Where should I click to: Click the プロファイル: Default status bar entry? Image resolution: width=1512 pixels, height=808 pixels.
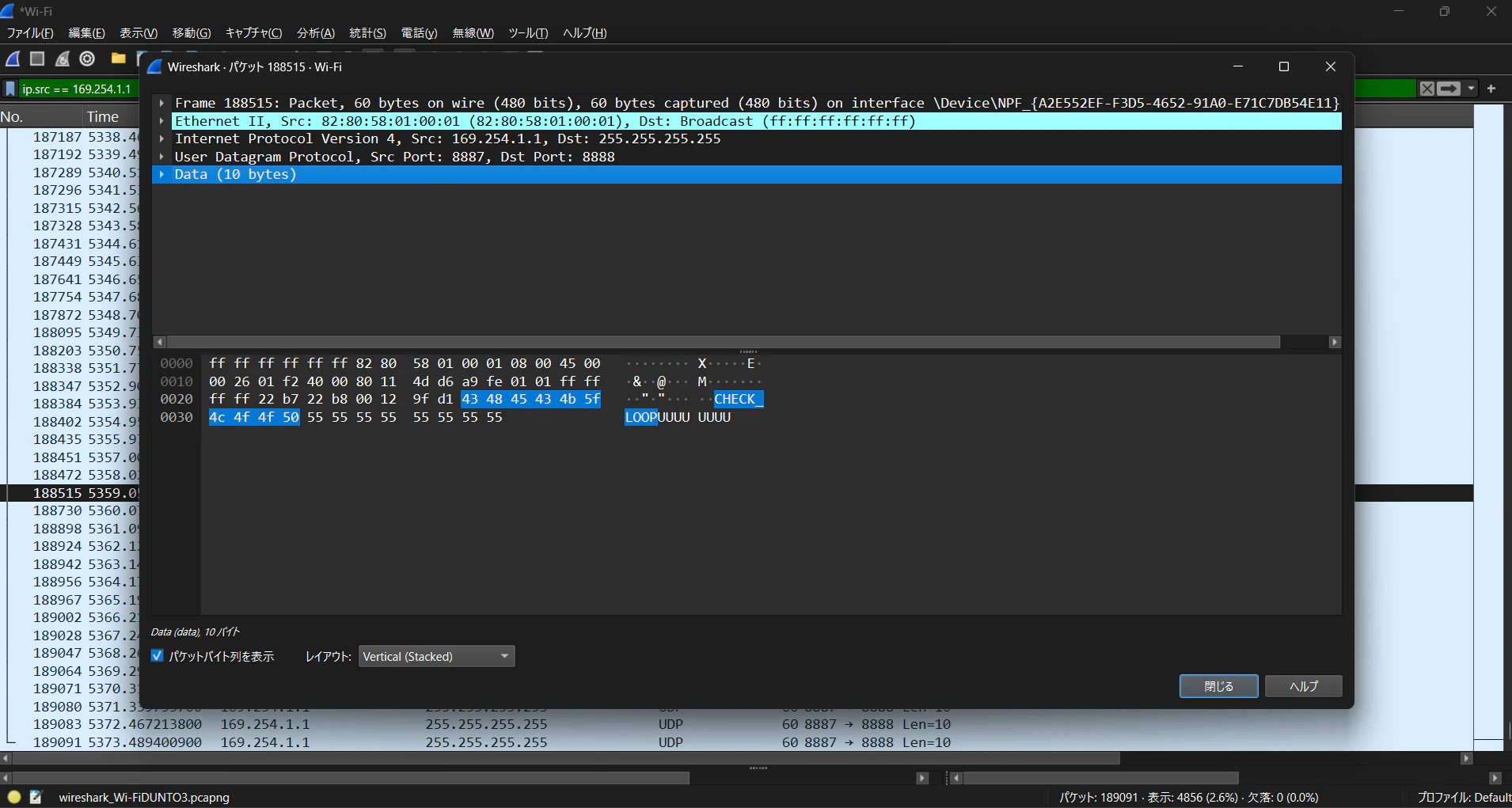1464,797
